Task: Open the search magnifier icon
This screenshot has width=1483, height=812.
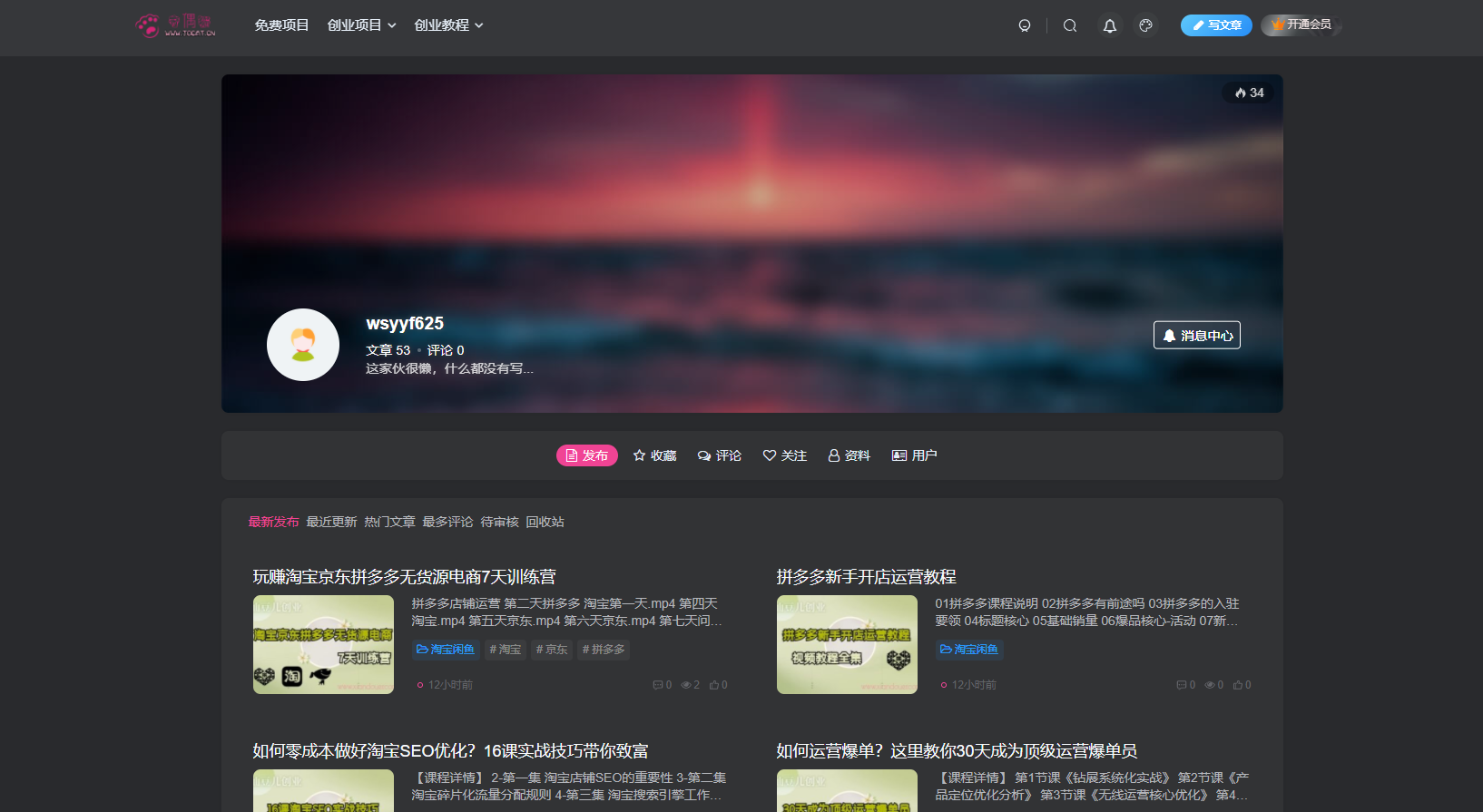Action: 1070,25
